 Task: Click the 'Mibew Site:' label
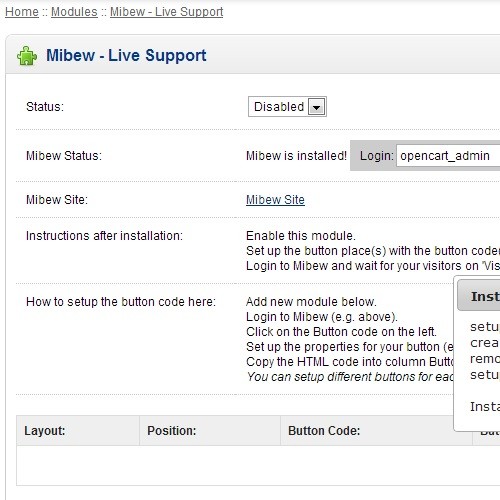pos(57,200)
